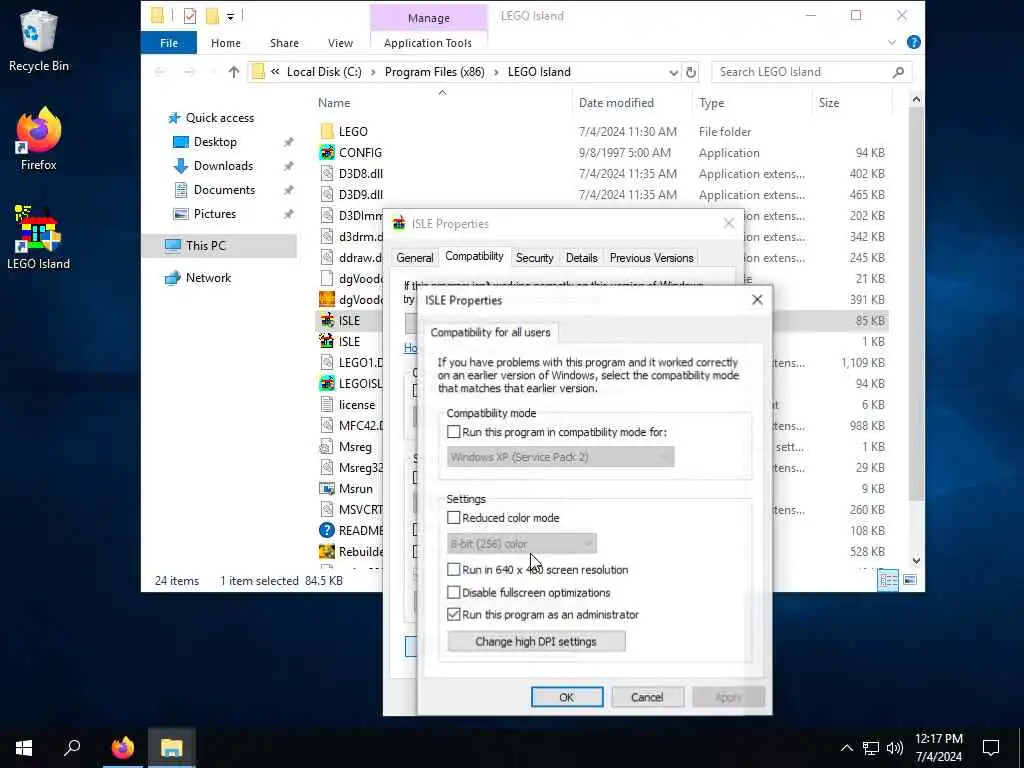The image size is (1024, 768).
Task: Select the CONFIG application icon
Action: [x=327, y=152]
